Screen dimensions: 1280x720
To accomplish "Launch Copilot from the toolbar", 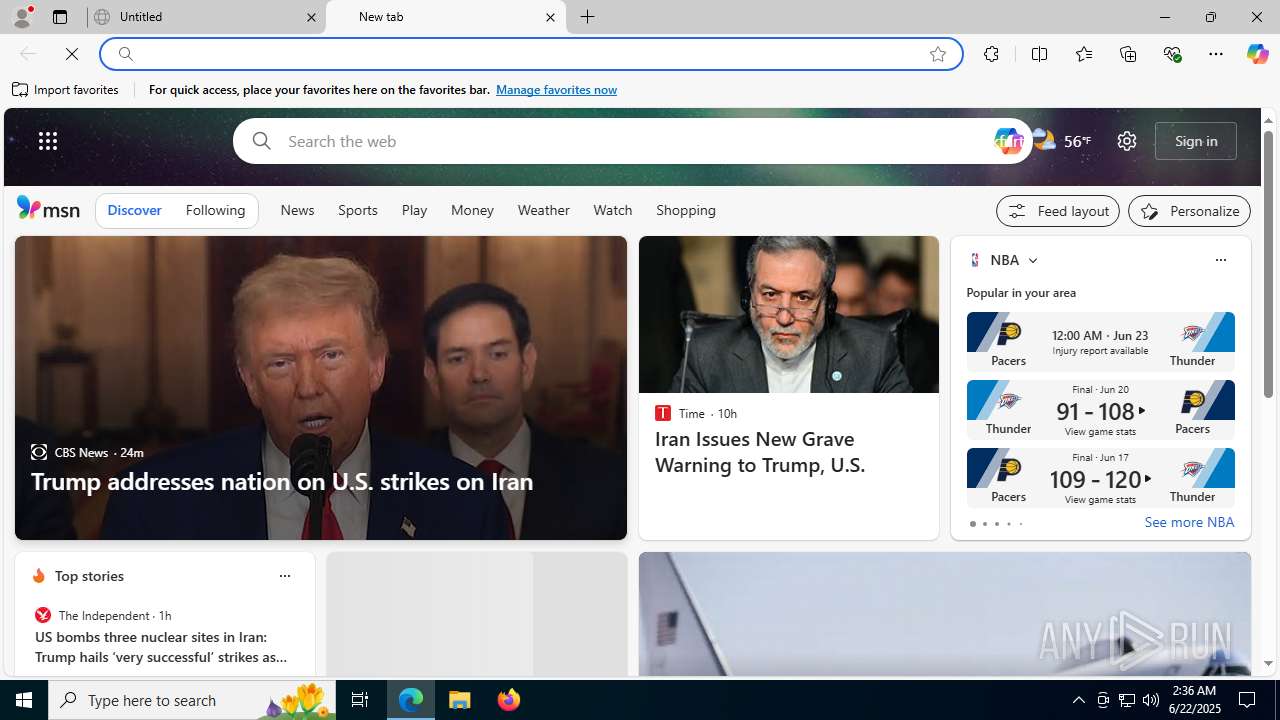I will click(x=1257, y=54).
